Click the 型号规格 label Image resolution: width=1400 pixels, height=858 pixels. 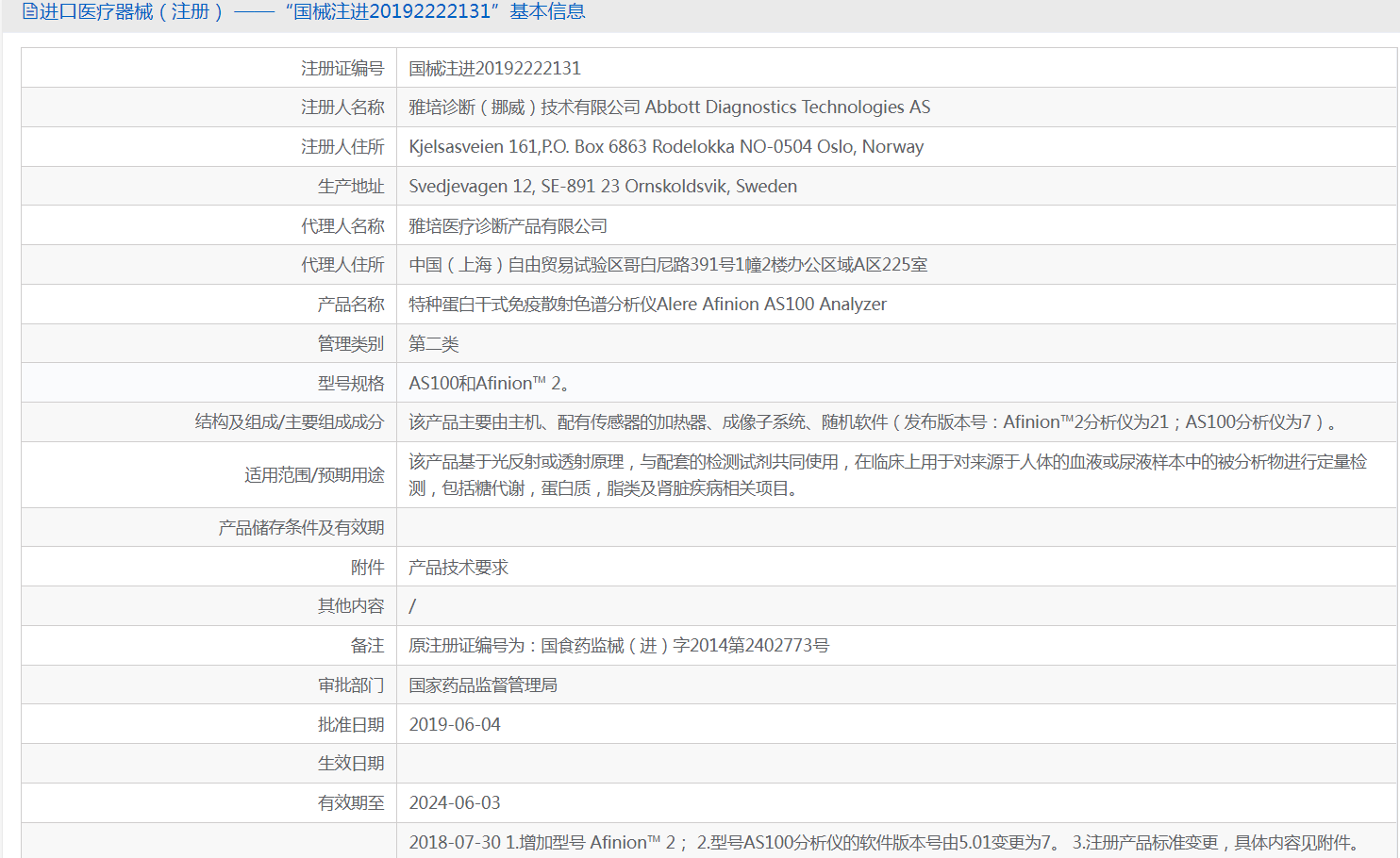(351, 384)
